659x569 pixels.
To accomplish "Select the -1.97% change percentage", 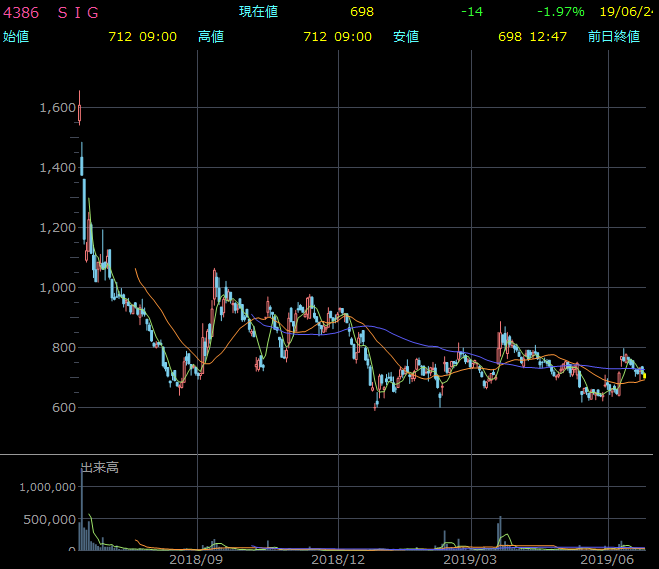I will pyautogui.click(x=561, y=12).
